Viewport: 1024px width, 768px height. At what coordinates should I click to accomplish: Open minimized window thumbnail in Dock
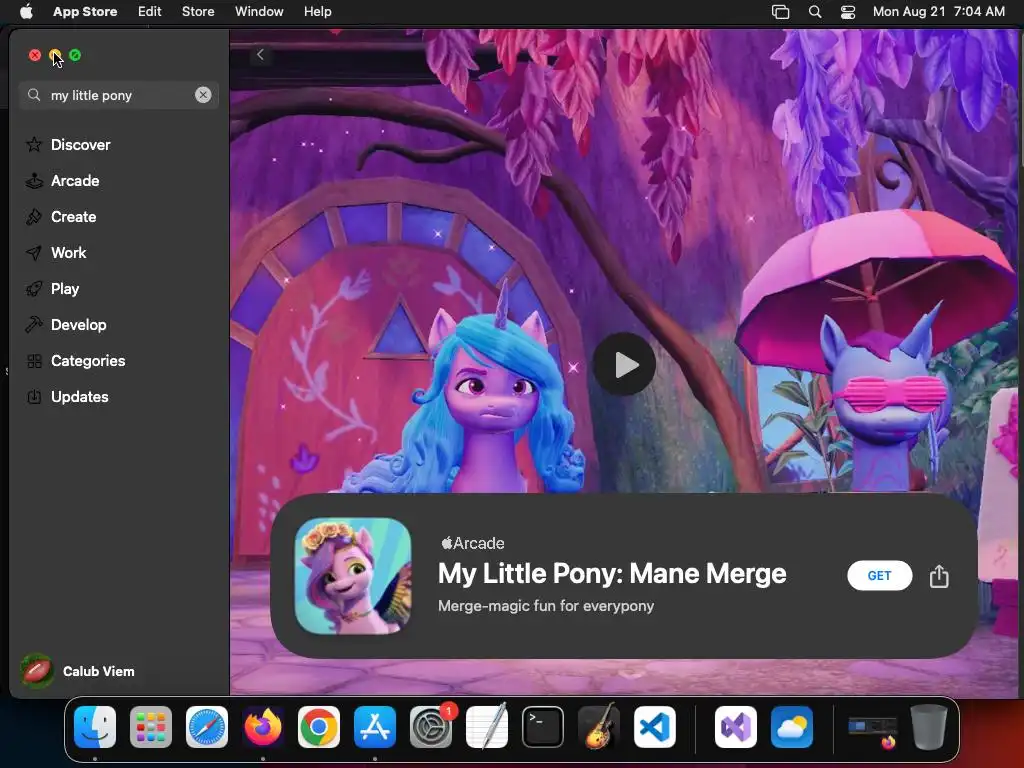[872, 729]
